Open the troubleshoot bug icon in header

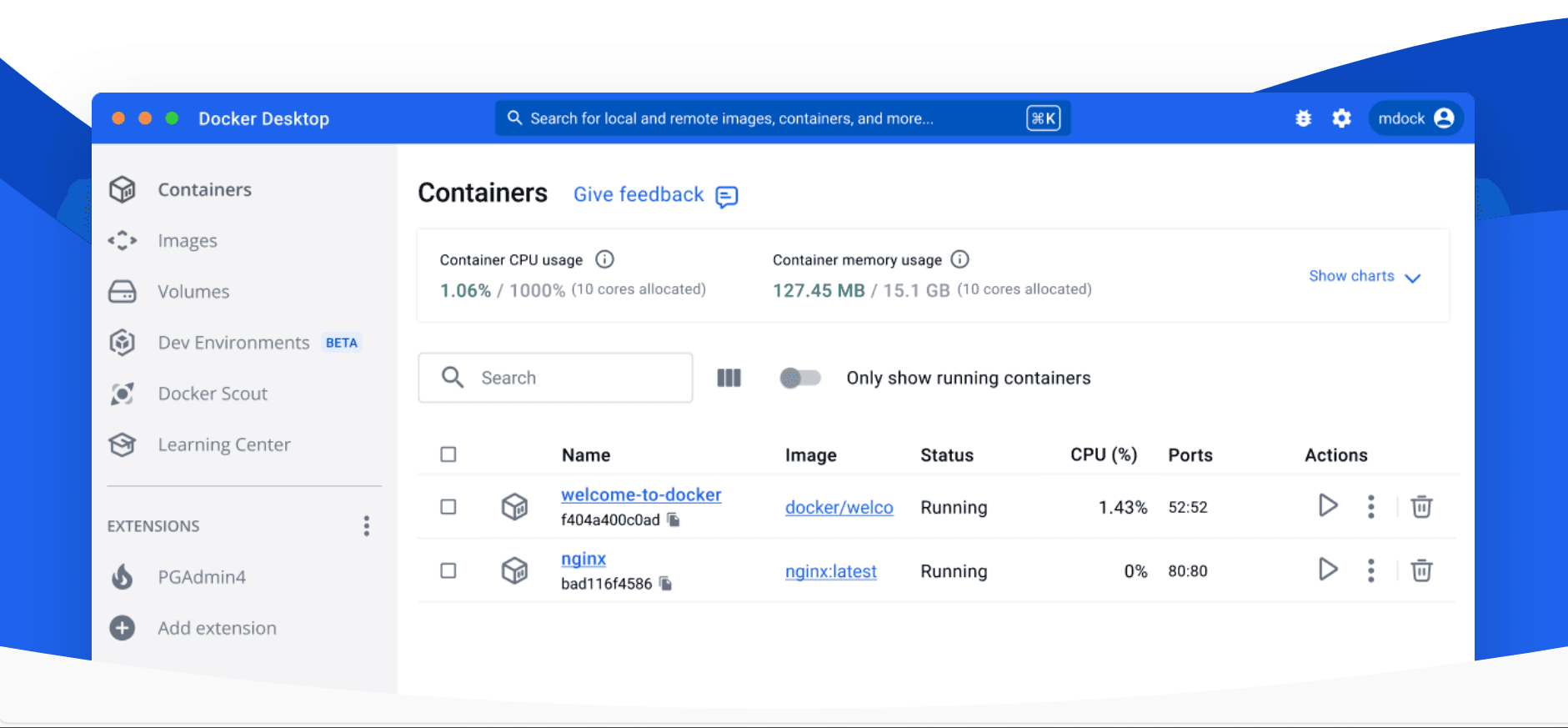pos(1303,118)
